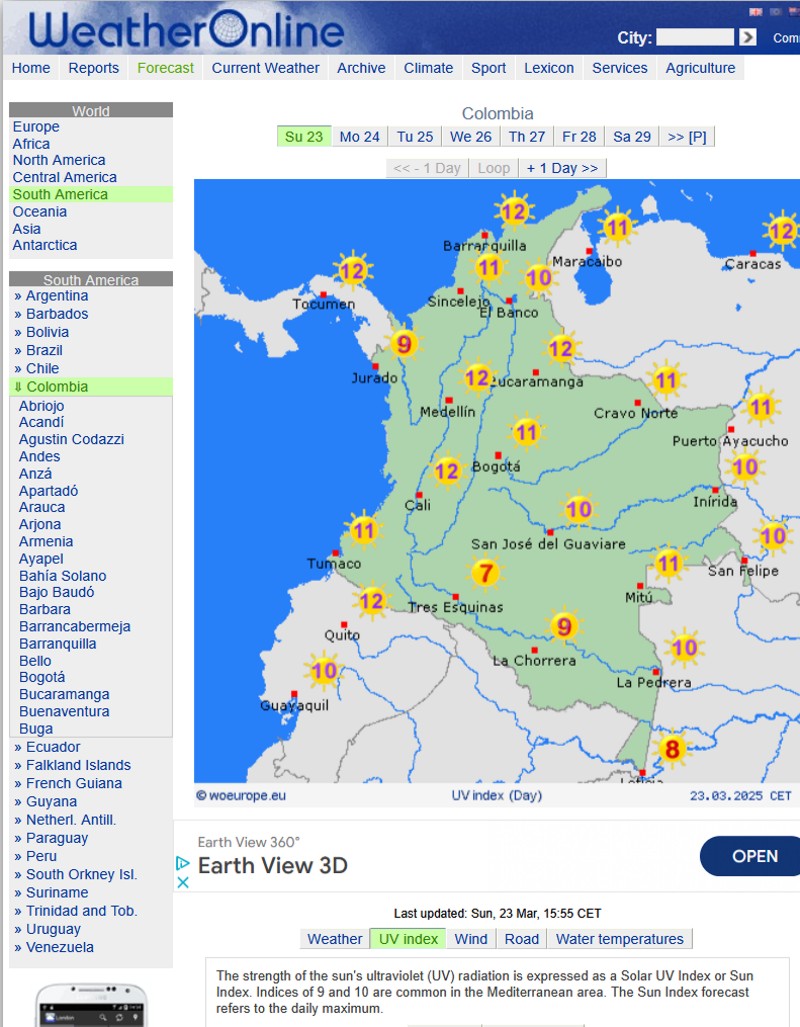This screenshot has width=800, height=1027.
Task: Click the UK flag language icon
Action: pos(755,12)
